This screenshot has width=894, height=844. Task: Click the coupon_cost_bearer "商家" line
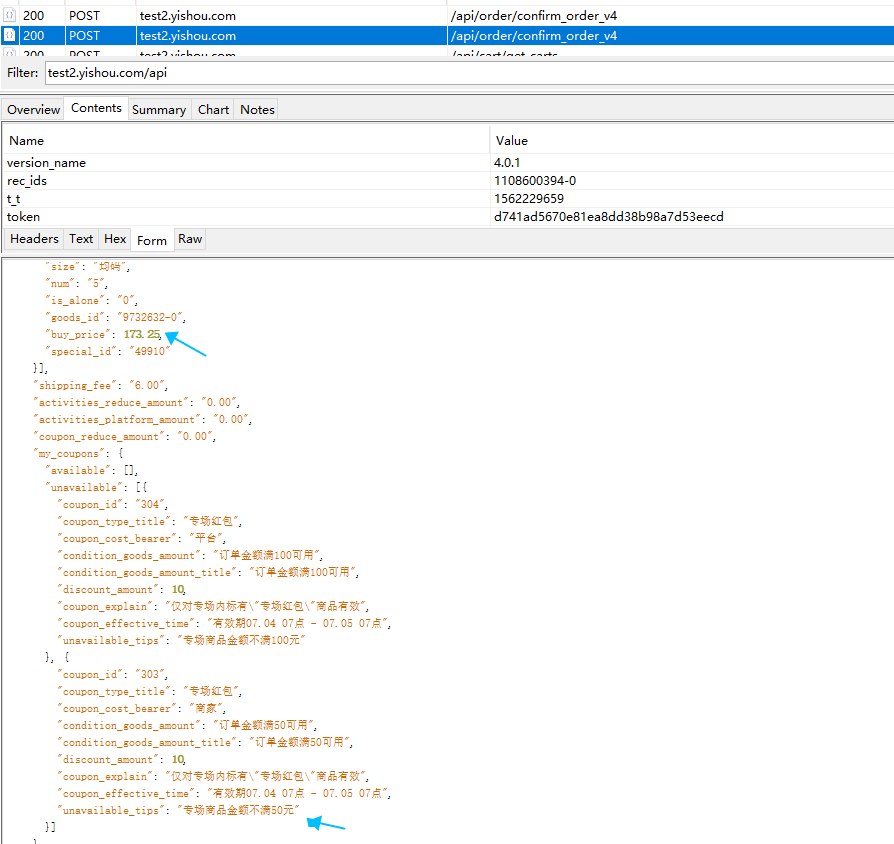point(141,708)
